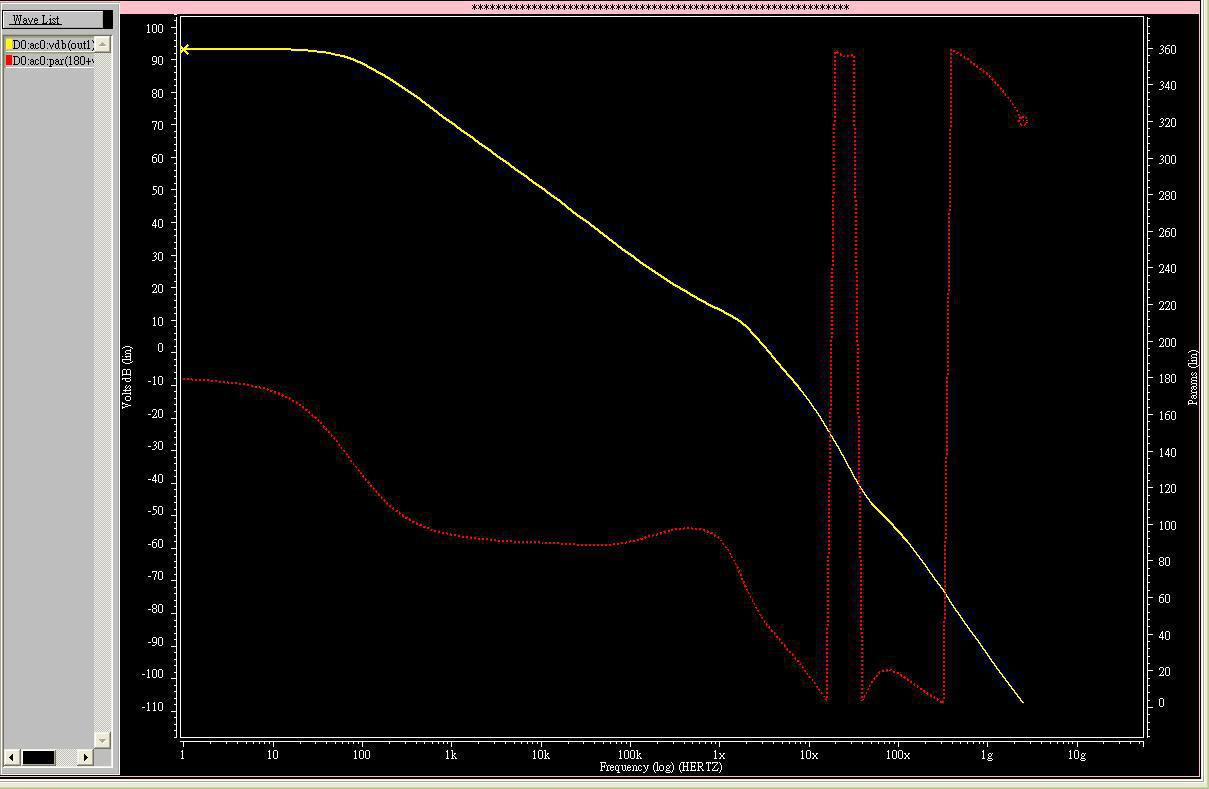
Task: Click the Volts dB left axis label
Action: (127, 377)
